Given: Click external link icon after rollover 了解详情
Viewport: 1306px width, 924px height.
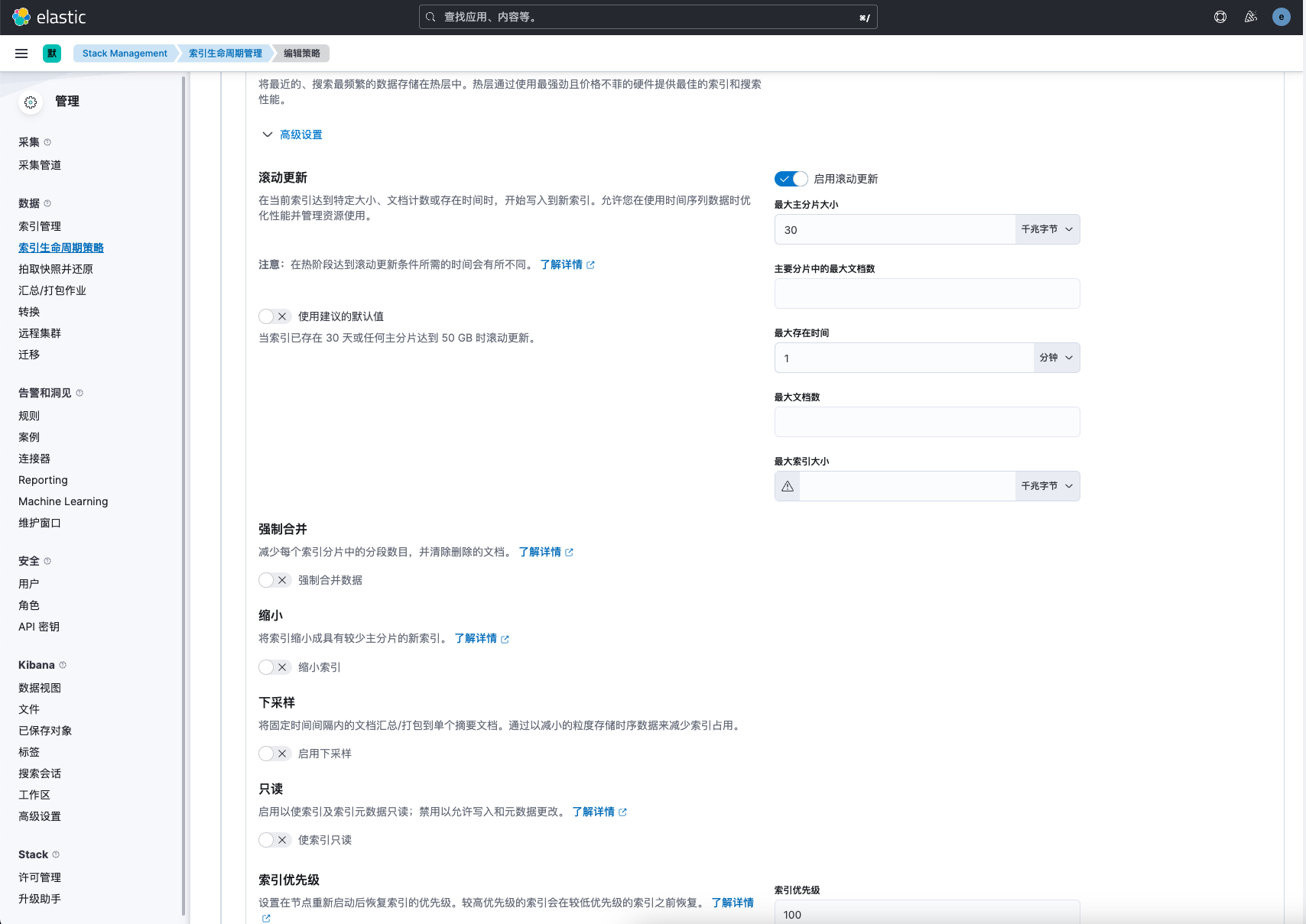Looking at the screenshot, I should point(590,265).
